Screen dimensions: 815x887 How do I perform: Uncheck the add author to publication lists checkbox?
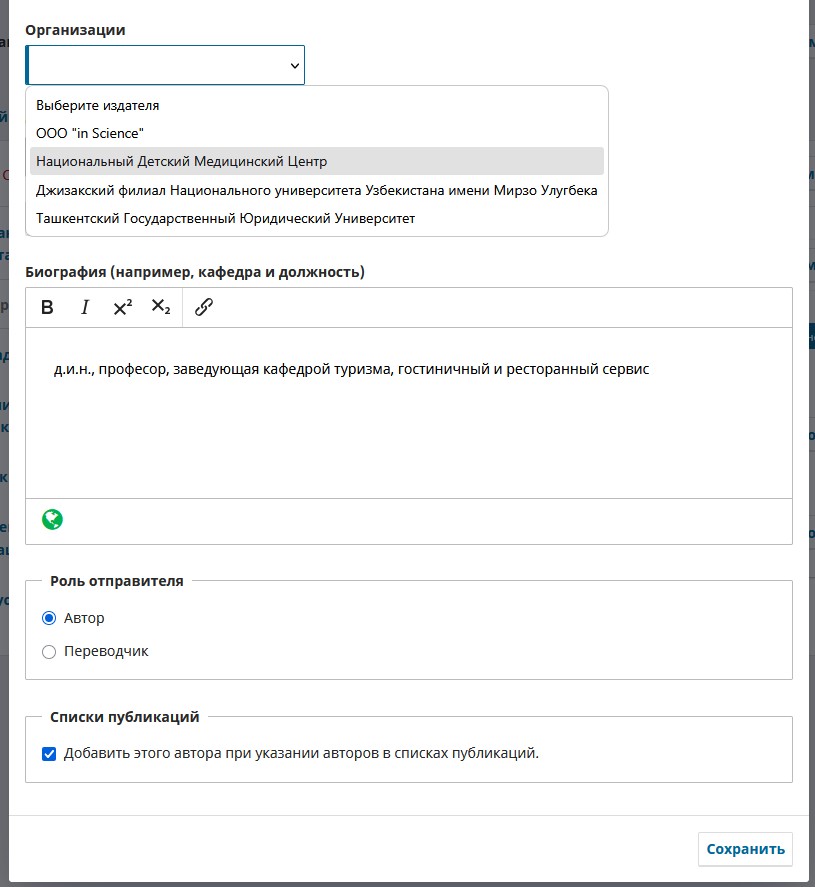coord(49,754)
